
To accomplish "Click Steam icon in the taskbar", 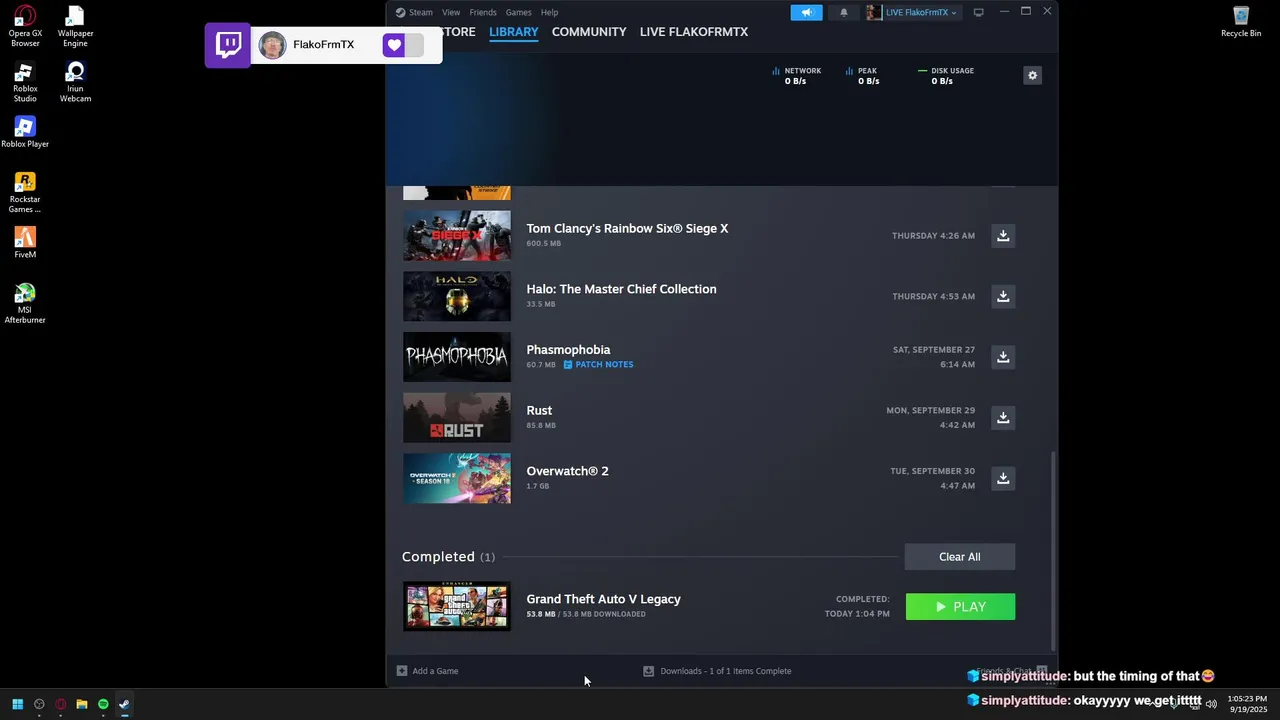I will (124, 704).
